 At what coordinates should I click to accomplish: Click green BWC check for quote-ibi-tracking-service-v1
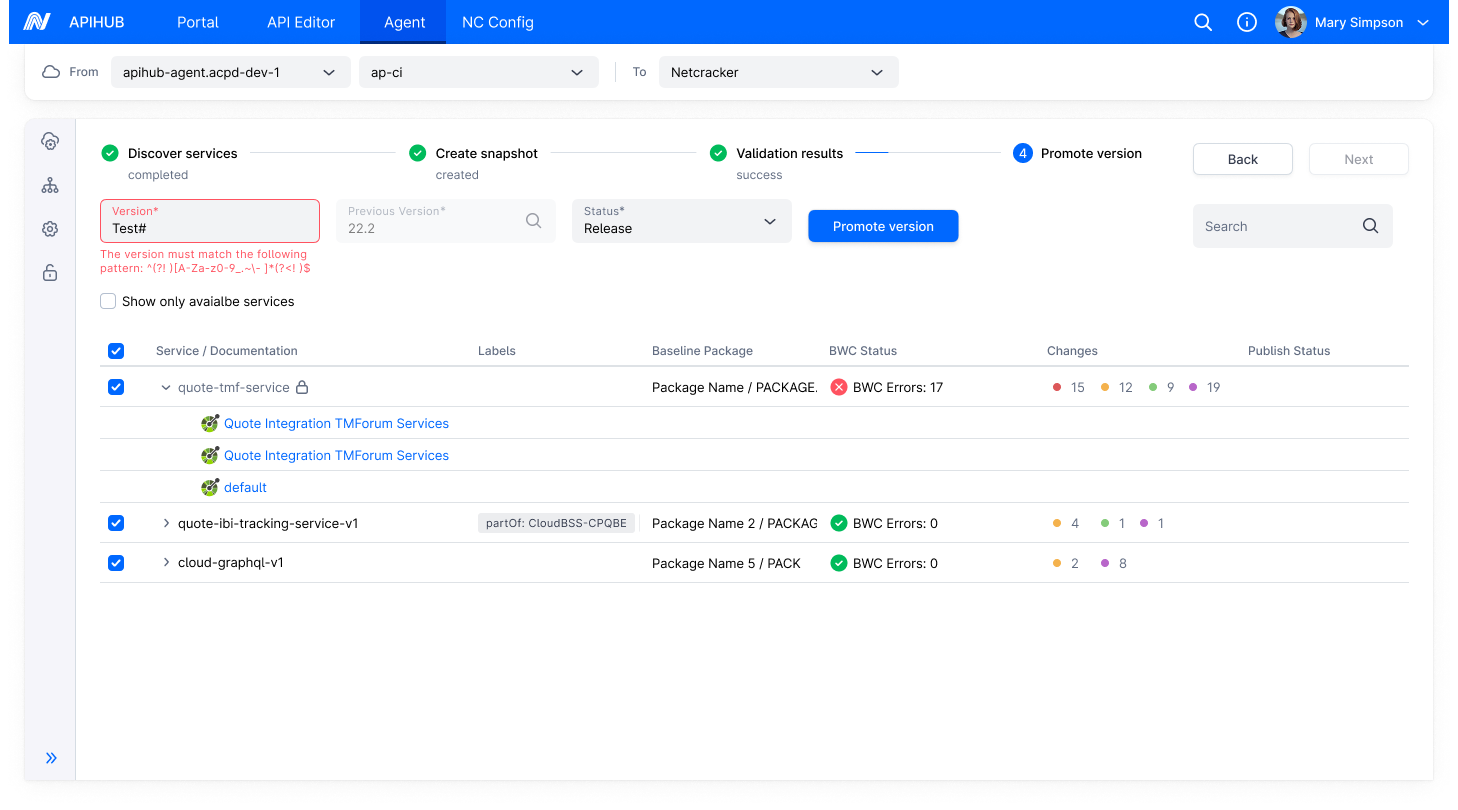(x=839, y=523)
